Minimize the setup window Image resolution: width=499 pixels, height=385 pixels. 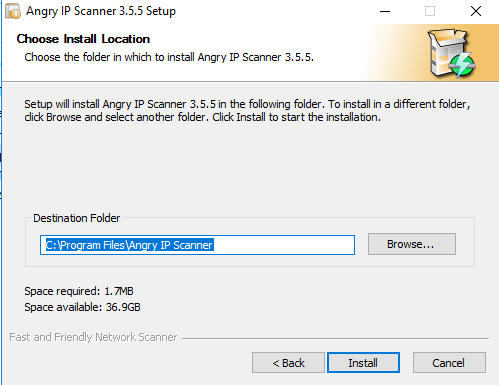(385, 11)
